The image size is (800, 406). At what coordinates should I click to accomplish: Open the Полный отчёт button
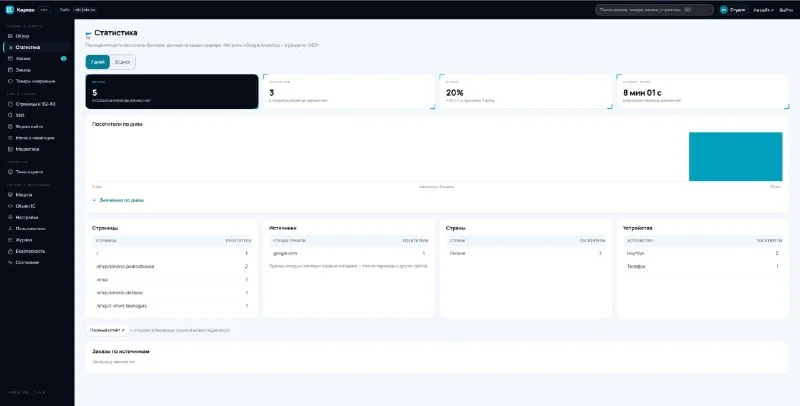click(x=107, y=330)
